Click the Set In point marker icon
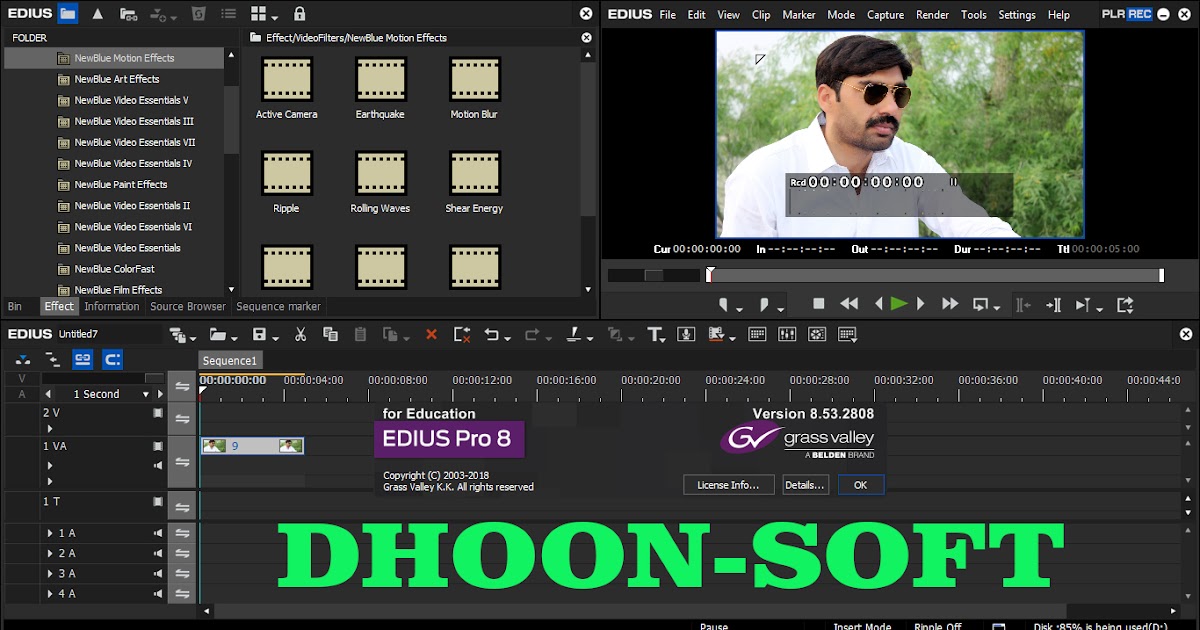Image resolution: width=1200 pixels, height=630 pixels. coord(723,304)
